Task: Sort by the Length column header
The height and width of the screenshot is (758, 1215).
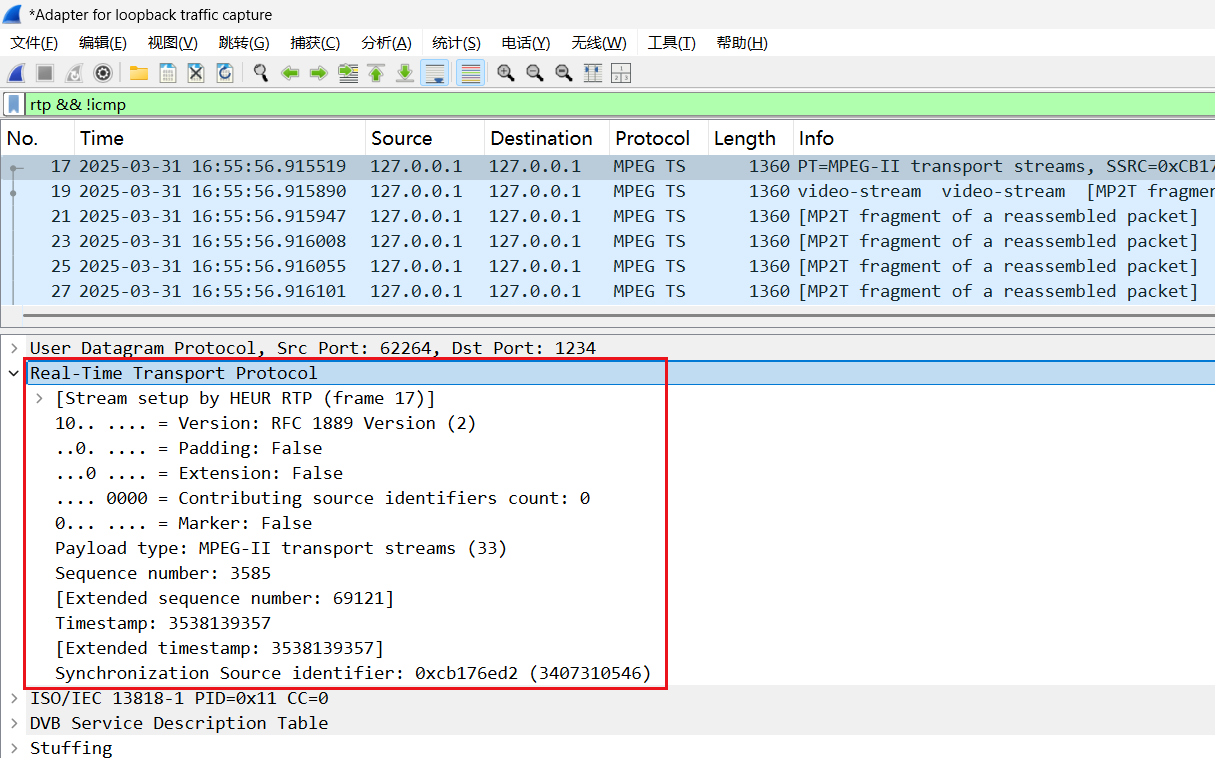Action: click(x=751, y=138)
